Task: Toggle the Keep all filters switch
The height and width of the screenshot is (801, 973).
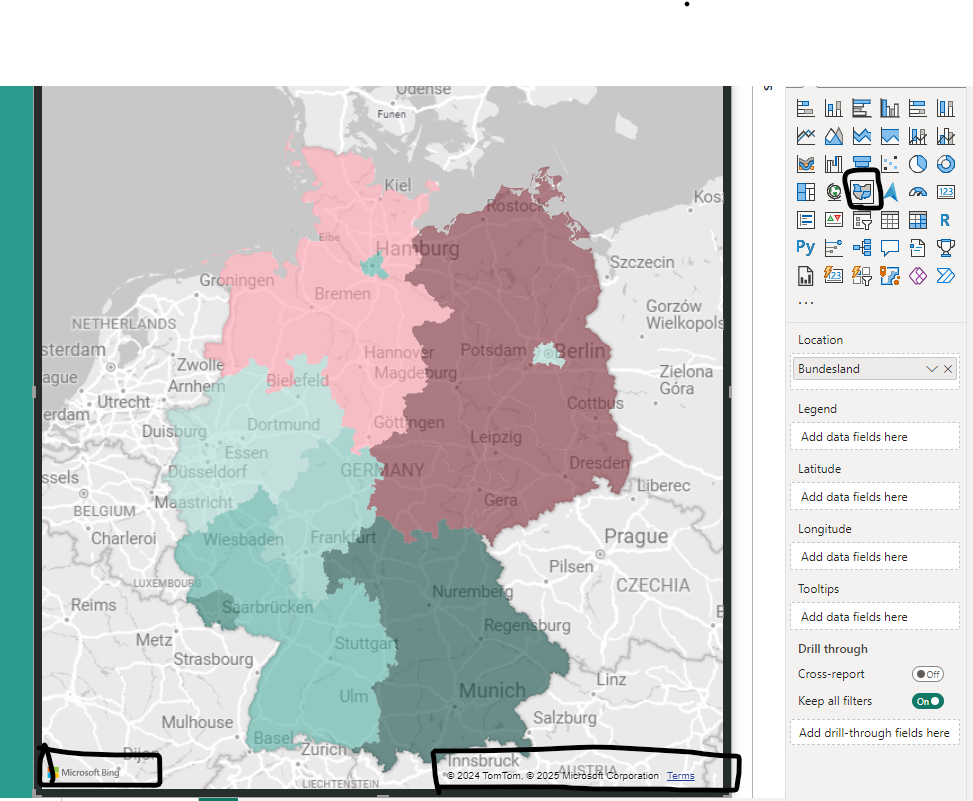Action: (x=928, y=701)
